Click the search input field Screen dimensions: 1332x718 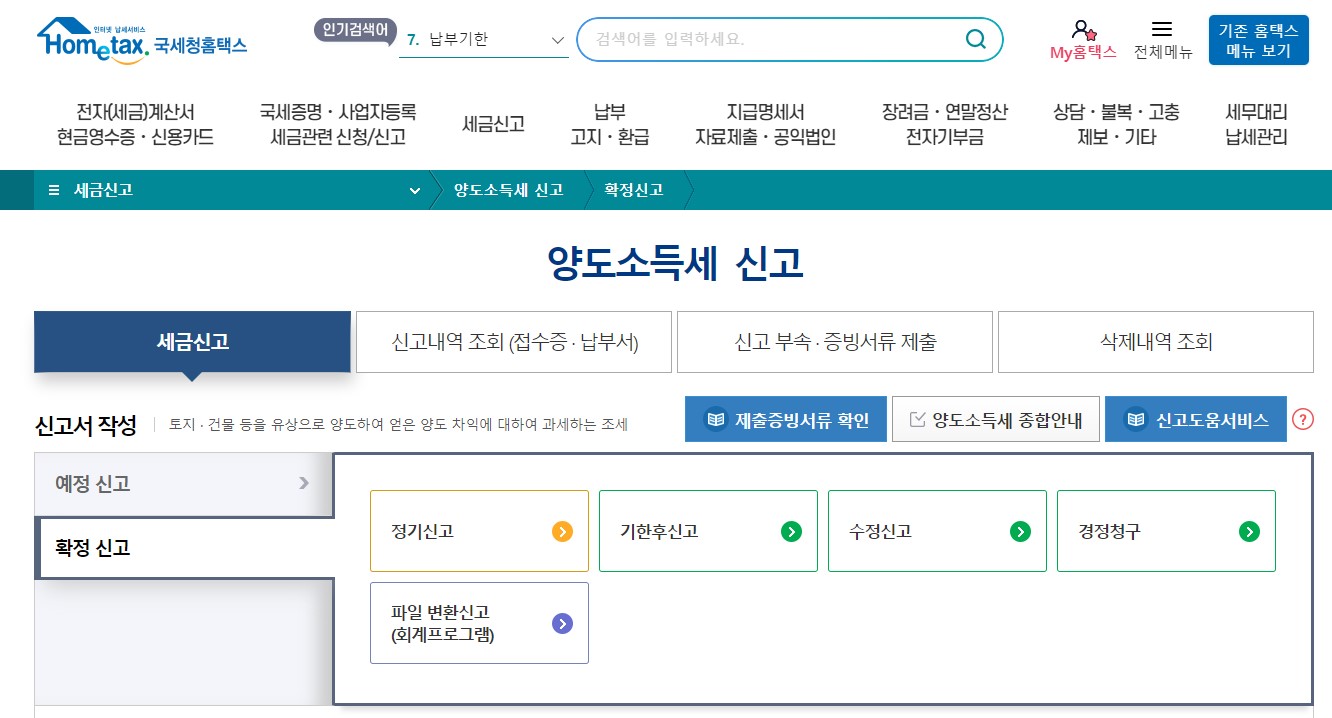780,39
